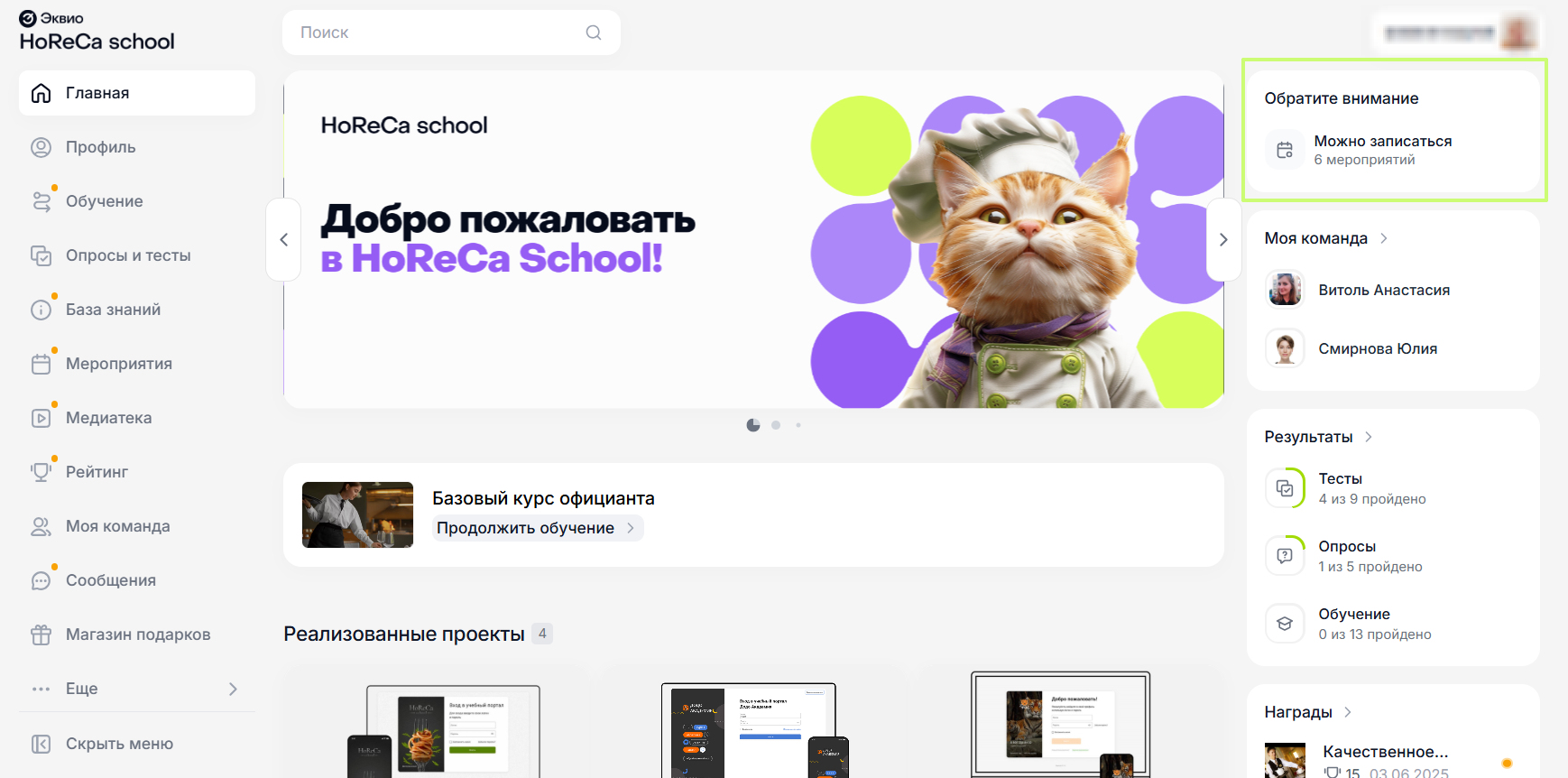Open База знаний menu item
Image resolution: width=1568 pixels, height=778 pixels.
click(x=137, y=310)
